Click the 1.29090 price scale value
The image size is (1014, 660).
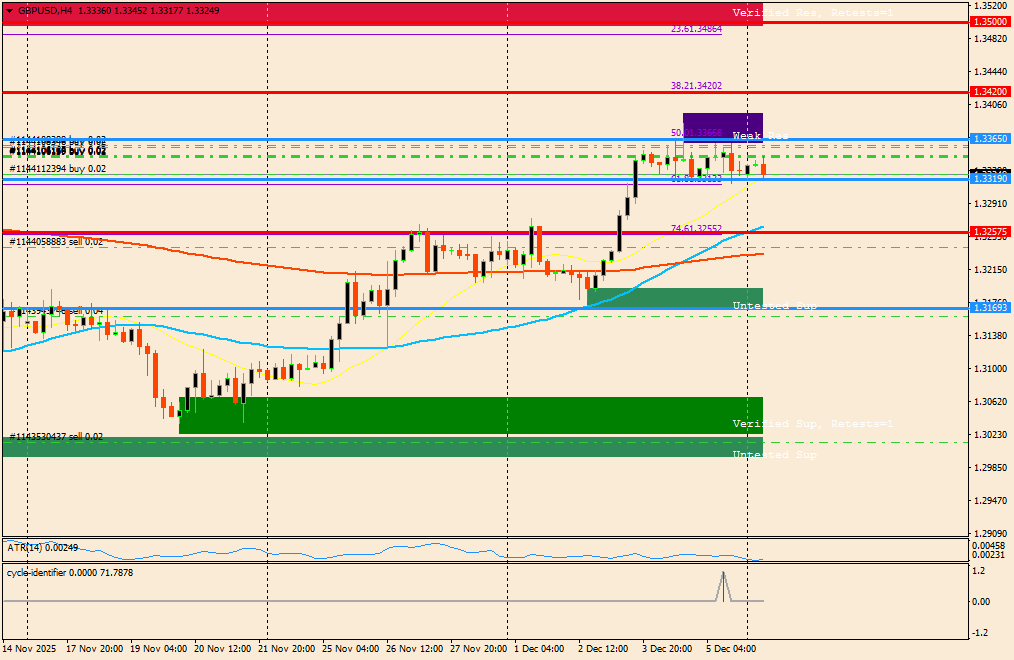[990, 533]
